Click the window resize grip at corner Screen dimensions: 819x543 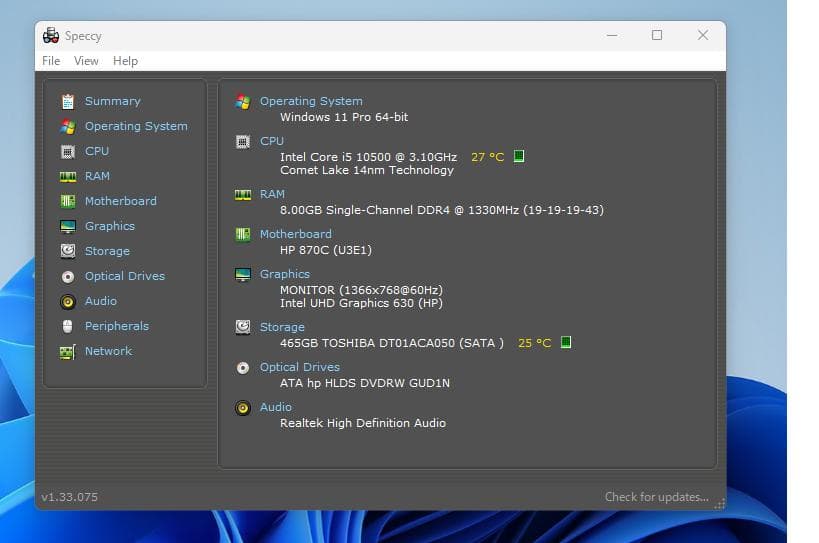click(720, 504)
